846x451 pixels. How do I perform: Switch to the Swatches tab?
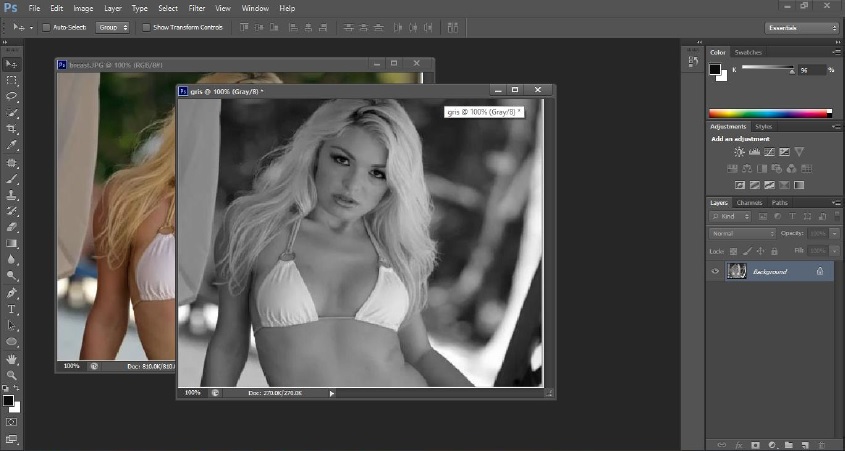click(x=747, y=52)
